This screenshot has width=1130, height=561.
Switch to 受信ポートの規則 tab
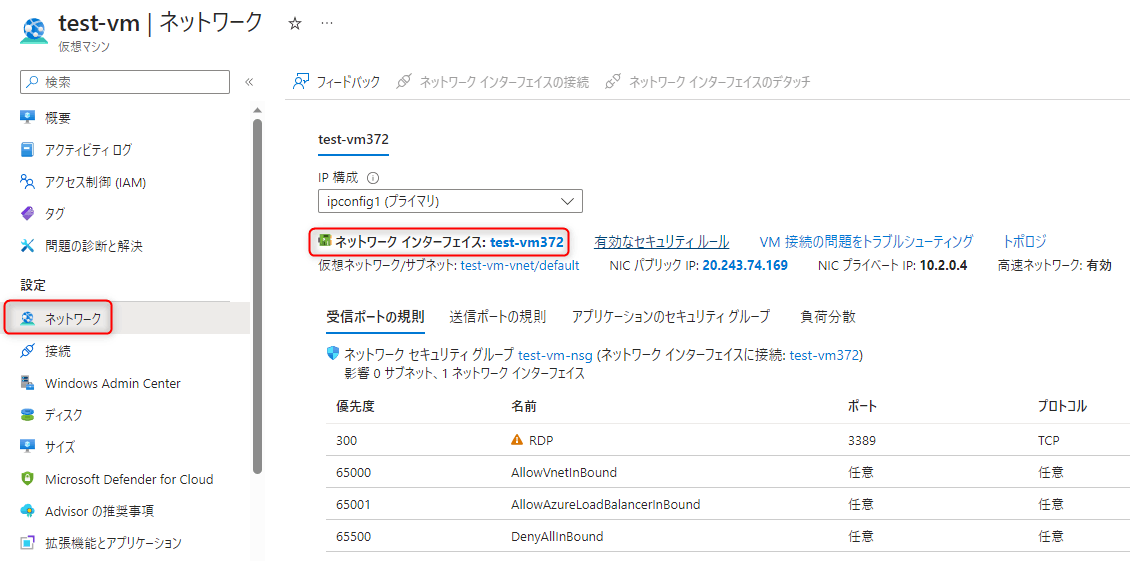375,317
